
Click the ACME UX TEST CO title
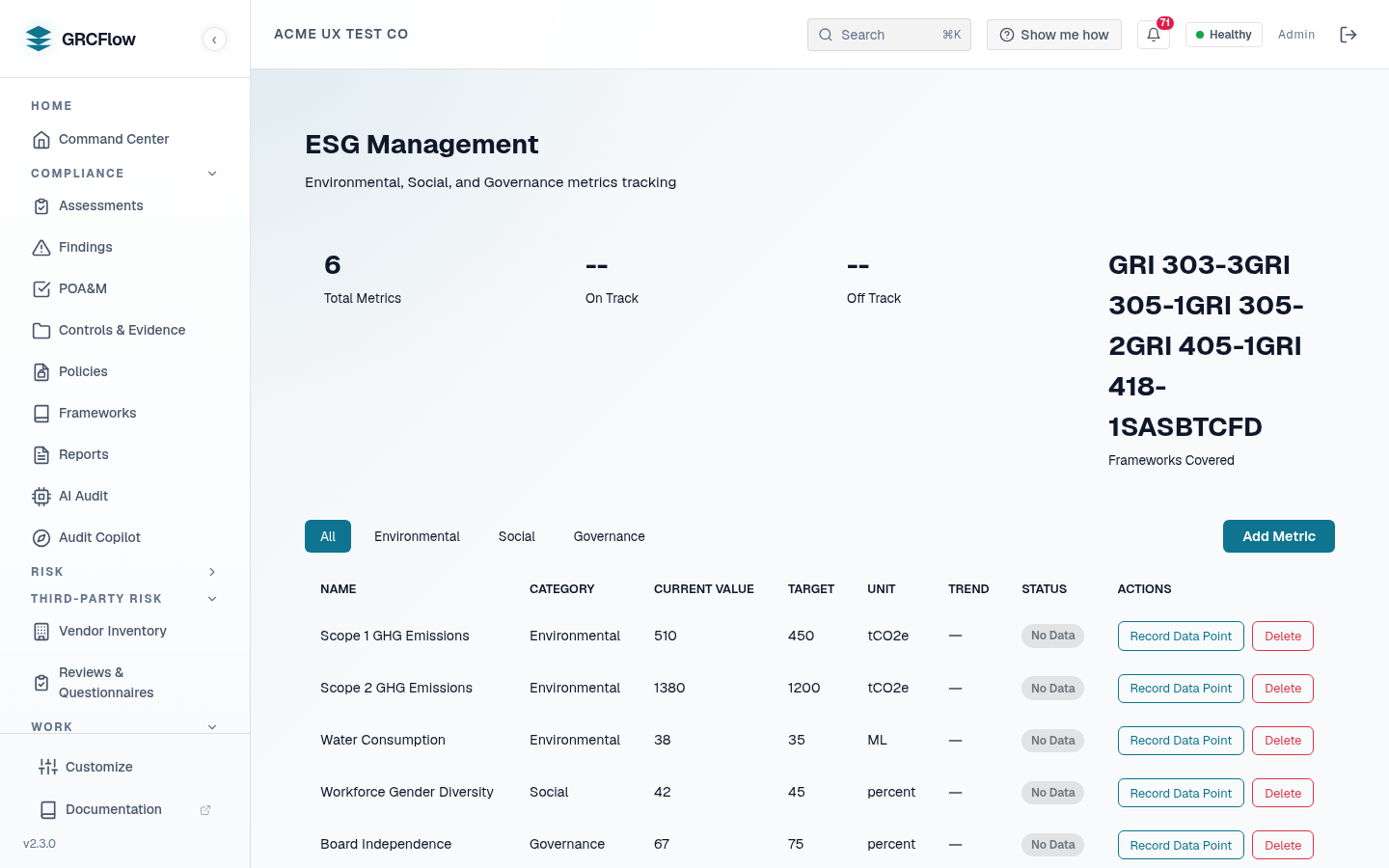click(x=341, y=34)
